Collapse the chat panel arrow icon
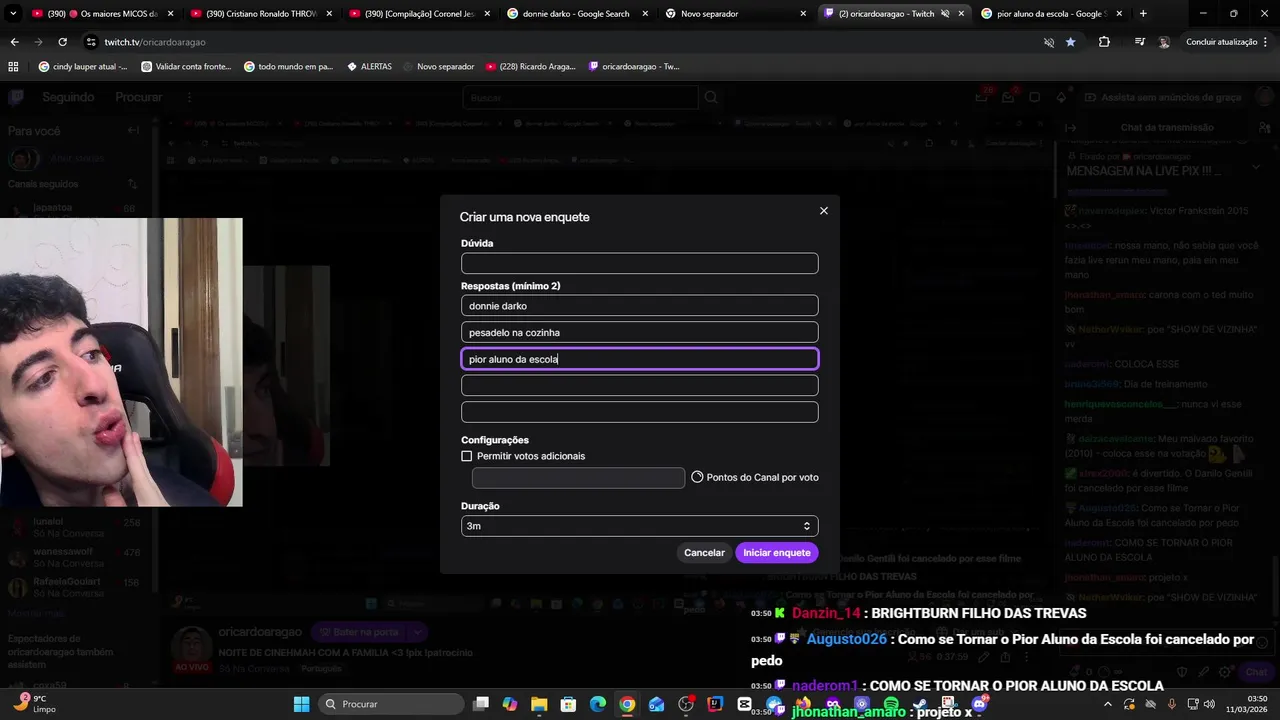This screenshot has height=720, width=1280. 1070,127
